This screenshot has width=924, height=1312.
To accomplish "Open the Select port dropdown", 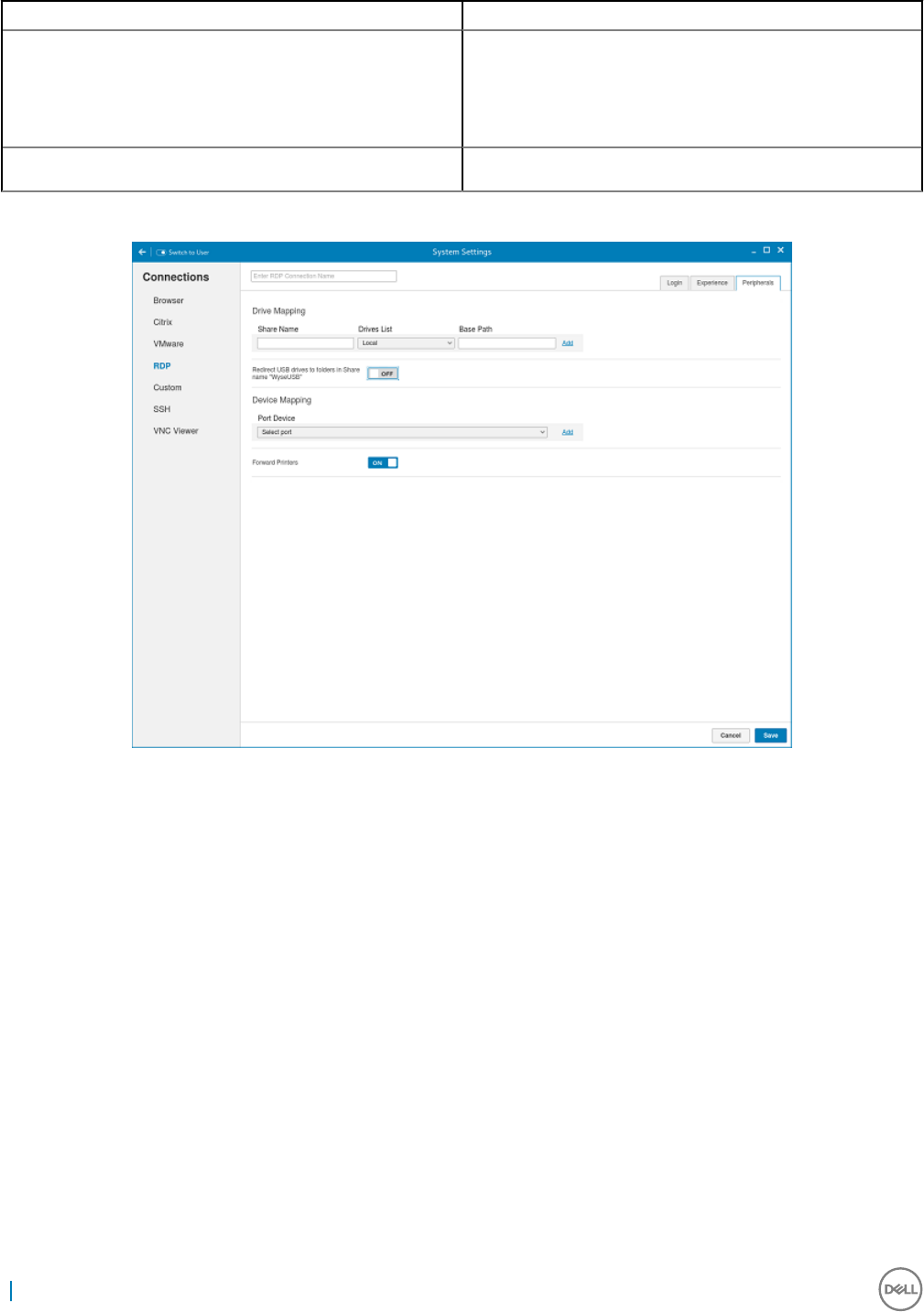I will 402,432.
